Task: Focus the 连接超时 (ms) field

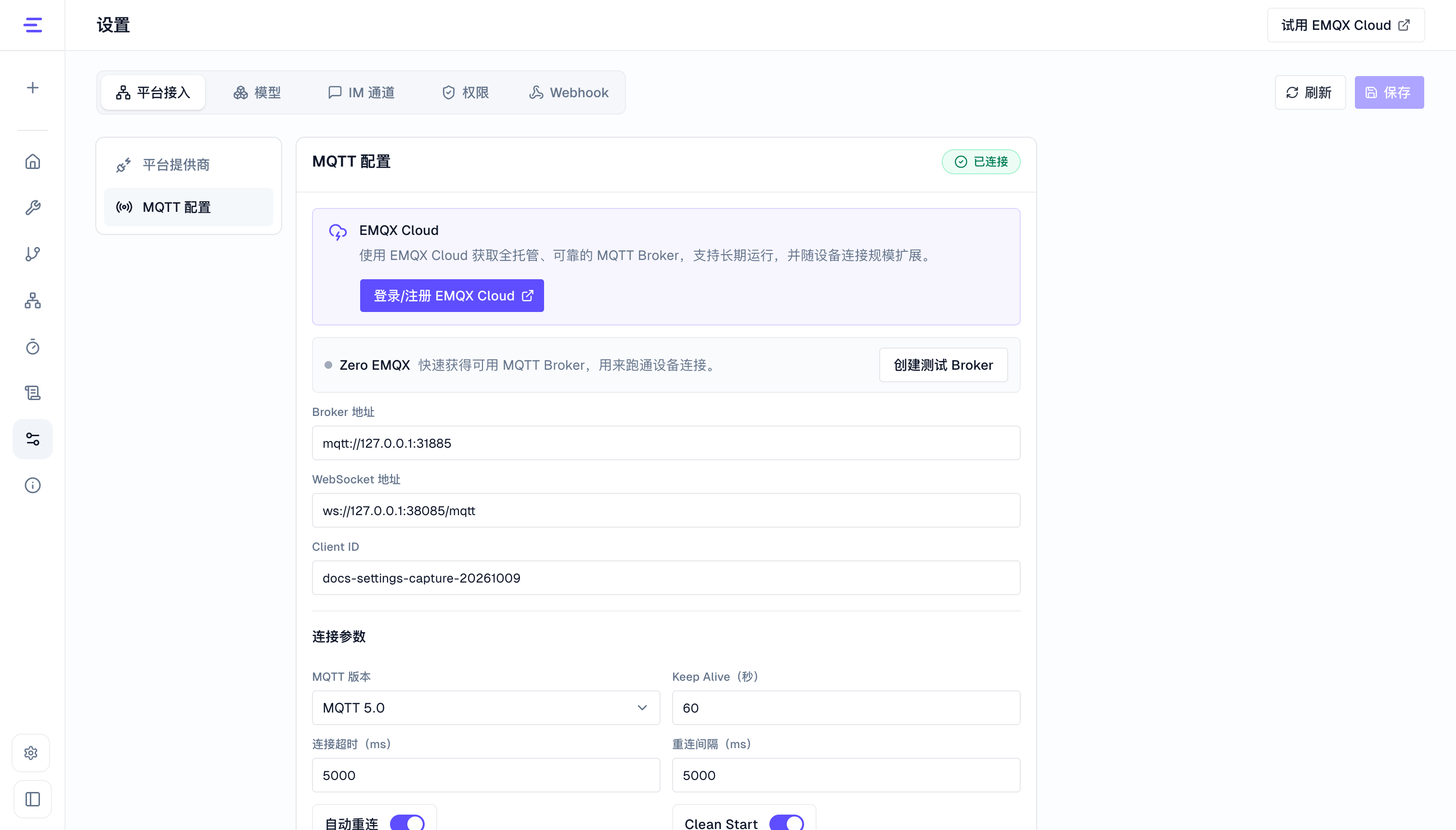Action: [486, 775]
